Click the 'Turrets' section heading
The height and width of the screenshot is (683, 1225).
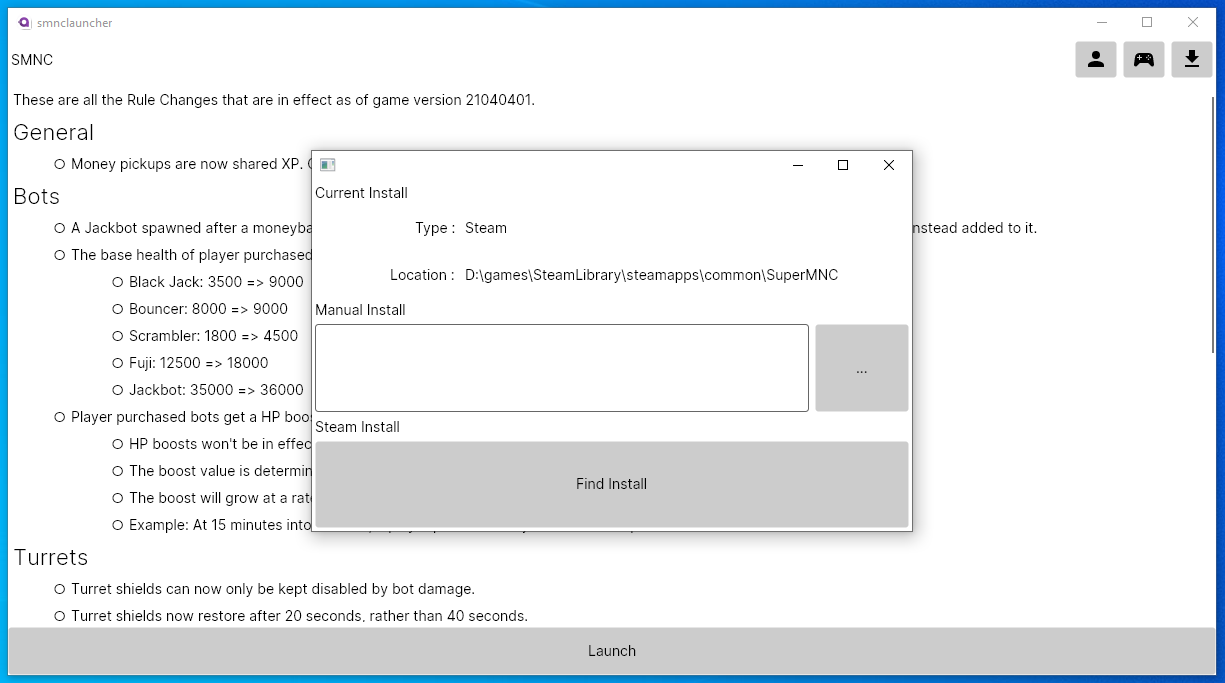point(51,558)
